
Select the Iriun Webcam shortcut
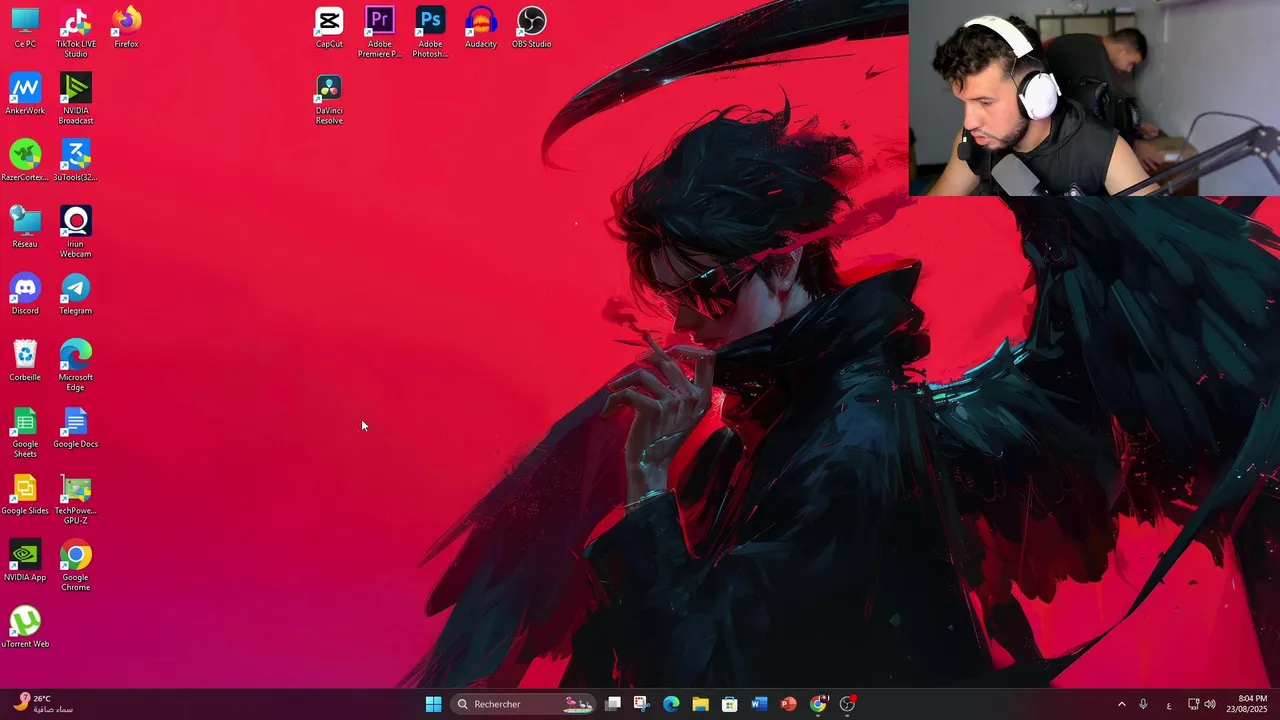(x=76, y=232)
